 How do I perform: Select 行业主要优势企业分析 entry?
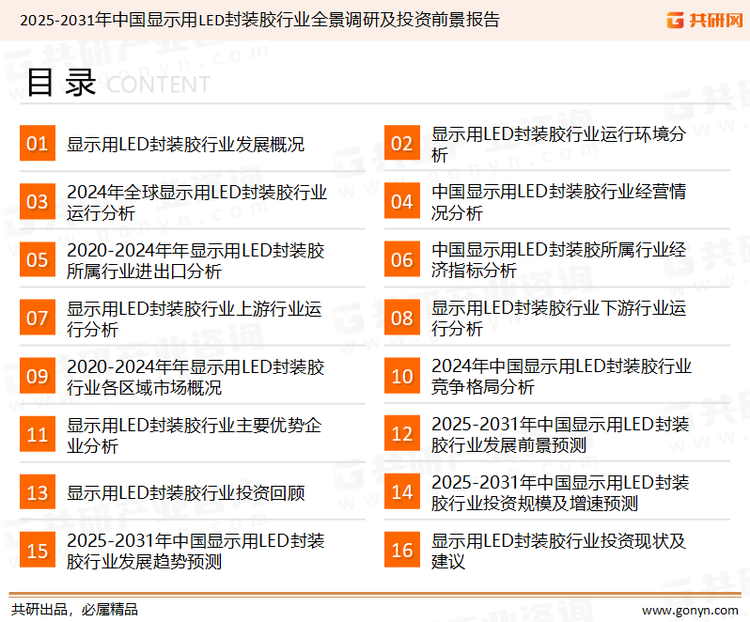point(194,435)
